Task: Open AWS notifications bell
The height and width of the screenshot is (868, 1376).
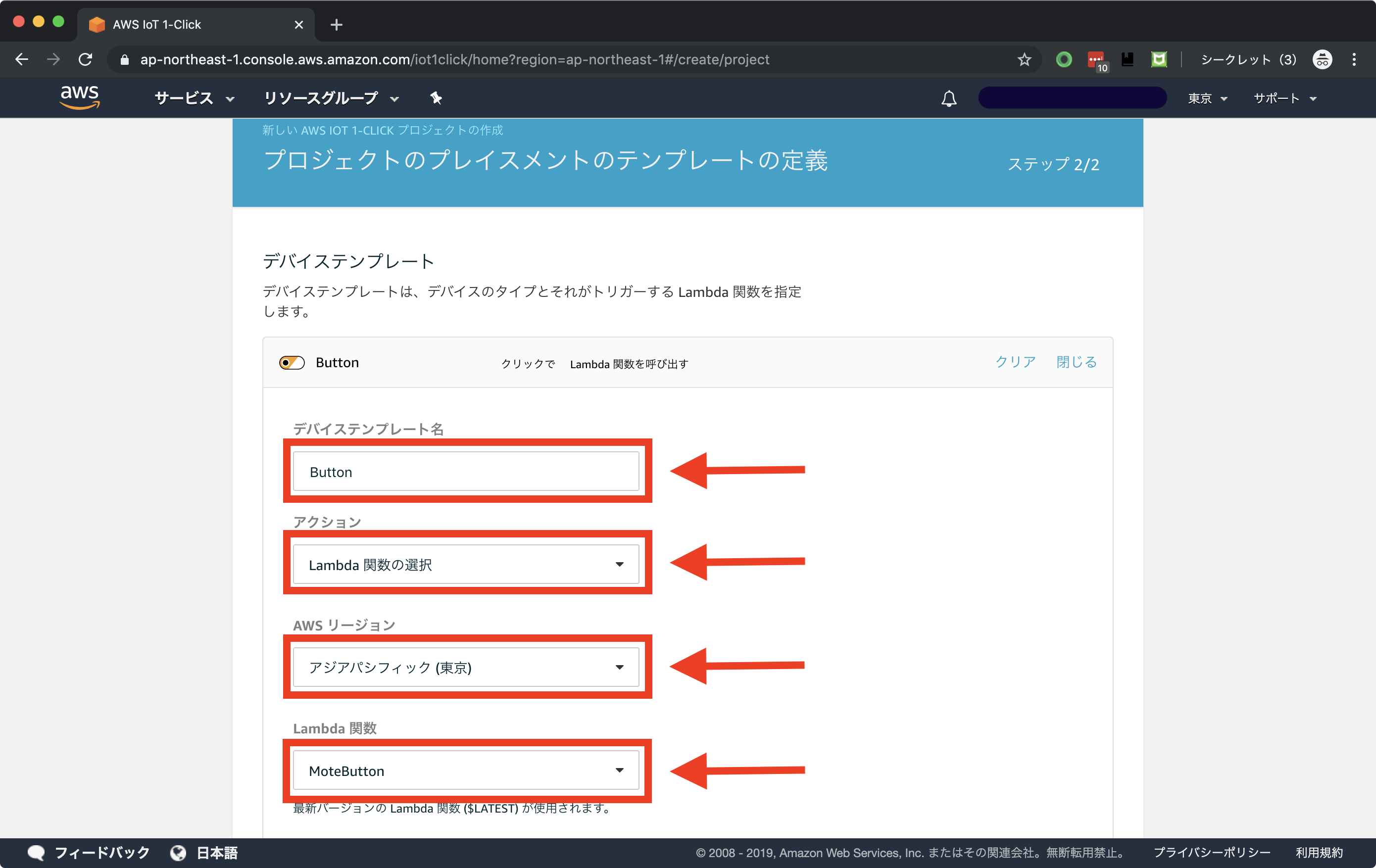Action: tap(948, 98)
